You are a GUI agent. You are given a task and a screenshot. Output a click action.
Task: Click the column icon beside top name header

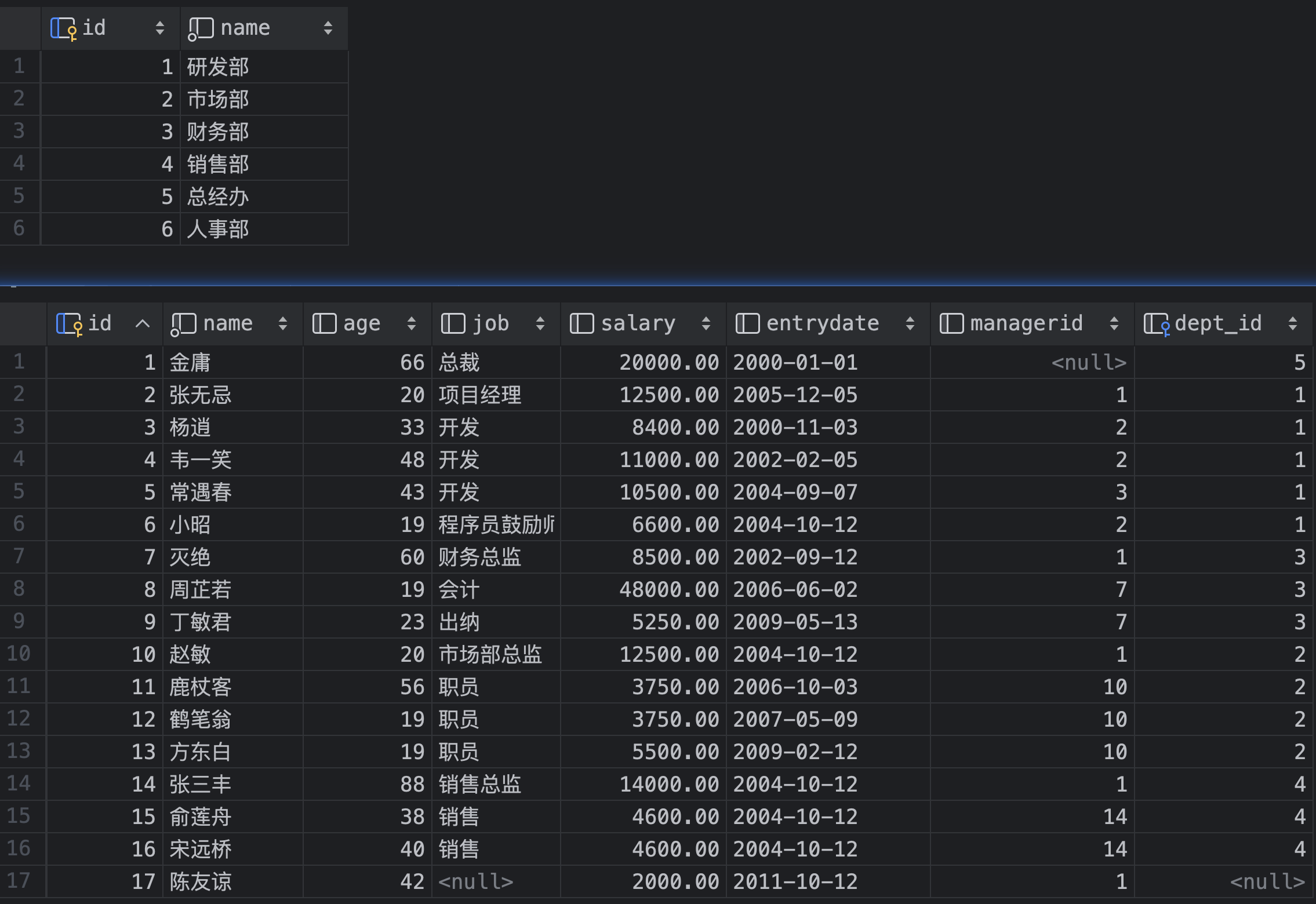[201, 28]
